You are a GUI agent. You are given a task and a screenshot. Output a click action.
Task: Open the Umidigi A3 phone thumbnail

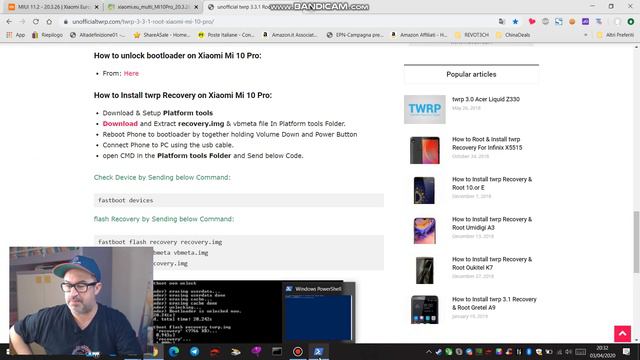coord(424,231)
